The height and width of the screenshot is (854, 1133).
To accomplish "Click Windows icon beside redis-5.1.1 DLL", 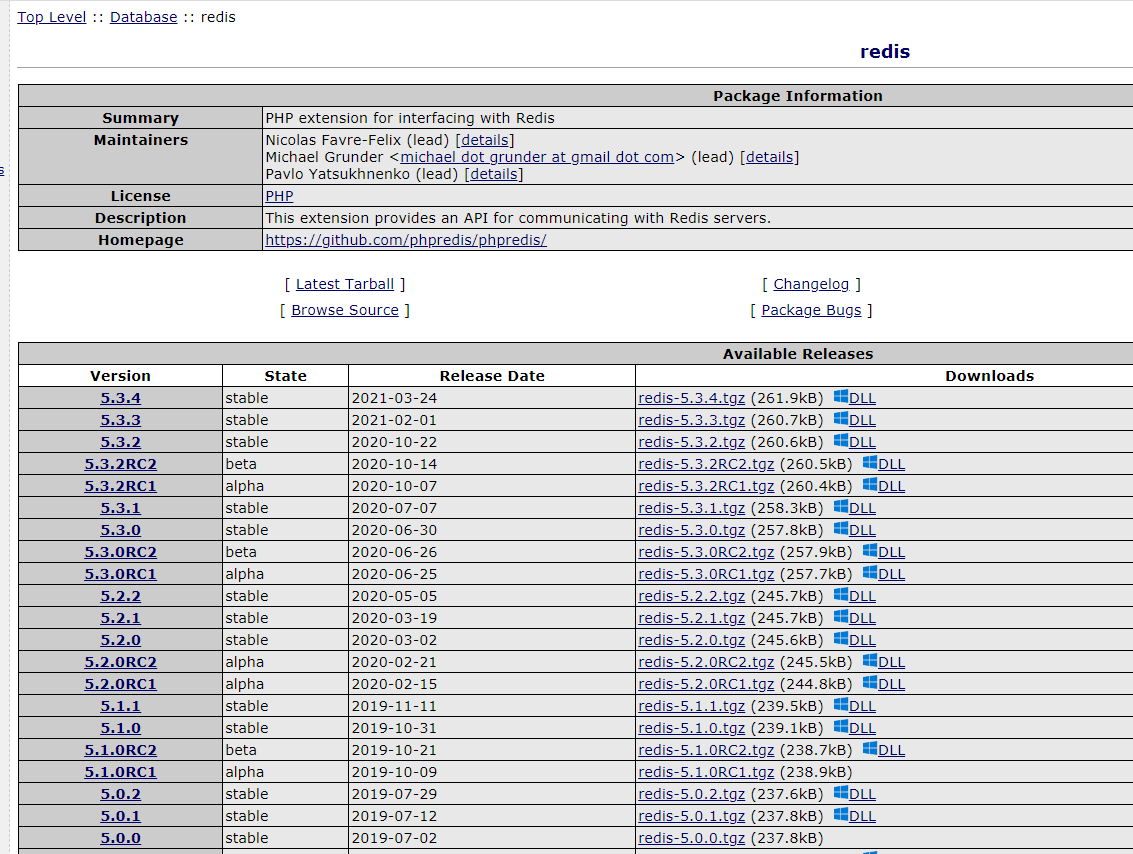I will pos(840,705).
